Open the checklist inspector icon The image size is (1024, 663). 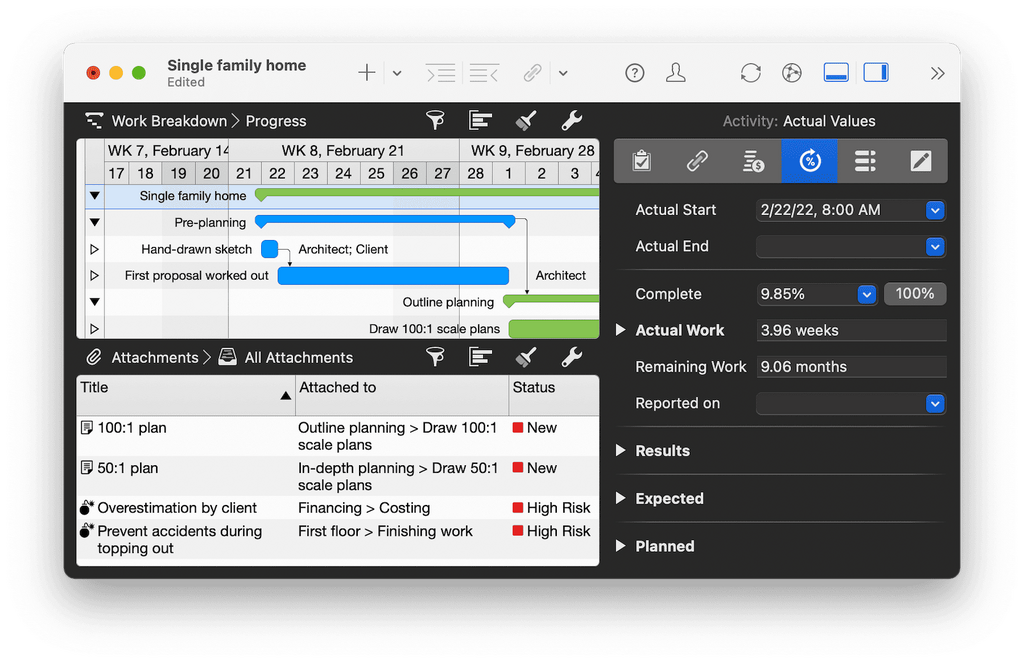coord(641,160)
